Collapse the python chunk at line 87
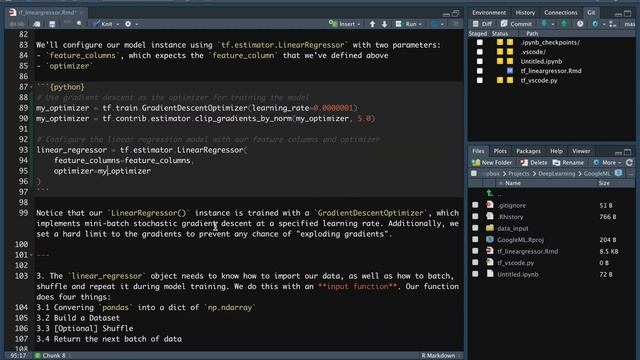Viewport: 640px width, 360px height. (31, 87)
